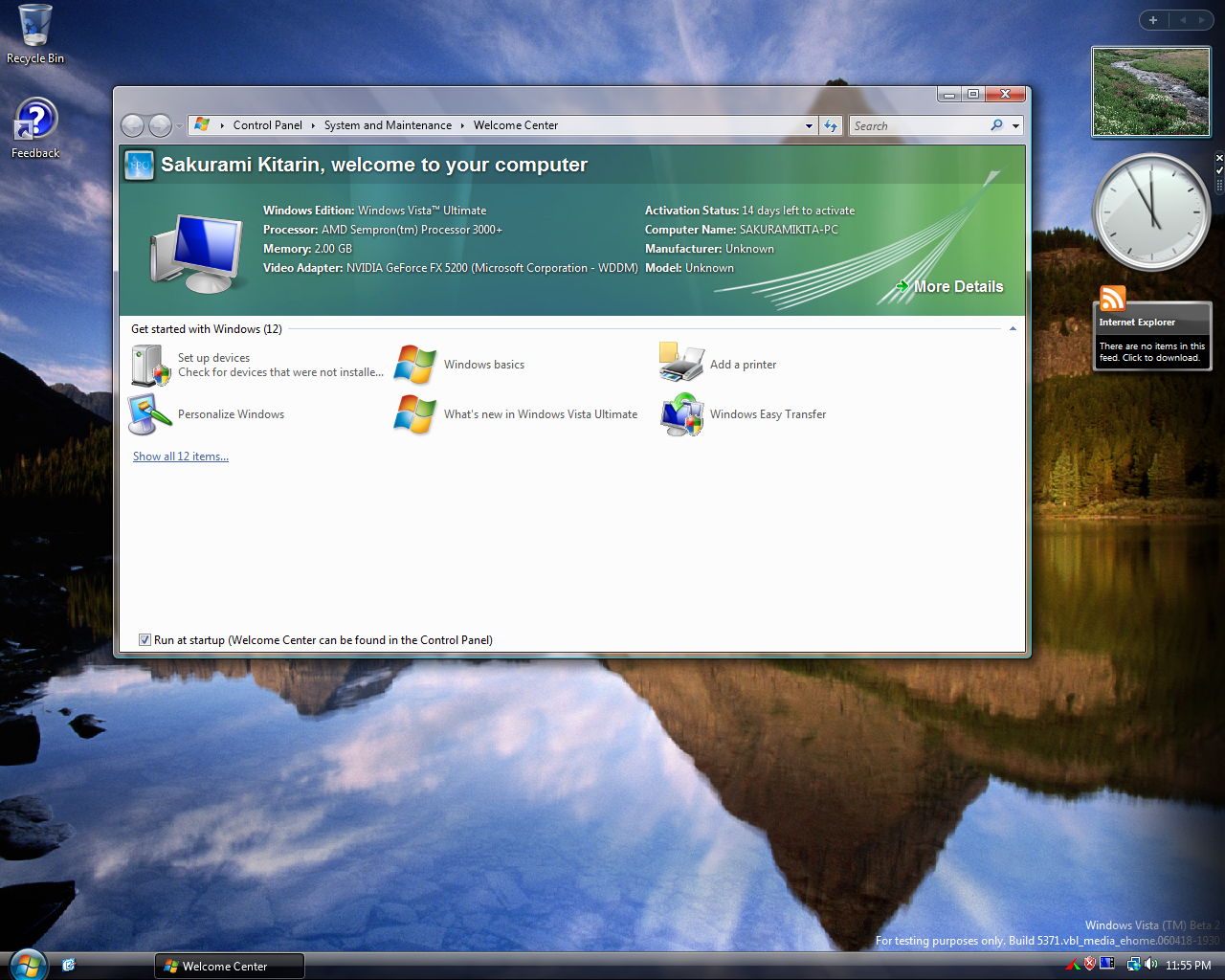Screen dimensions: 1225x980
Task: Click the 'Activation Status' line
Action: click(x=750, y=211)
